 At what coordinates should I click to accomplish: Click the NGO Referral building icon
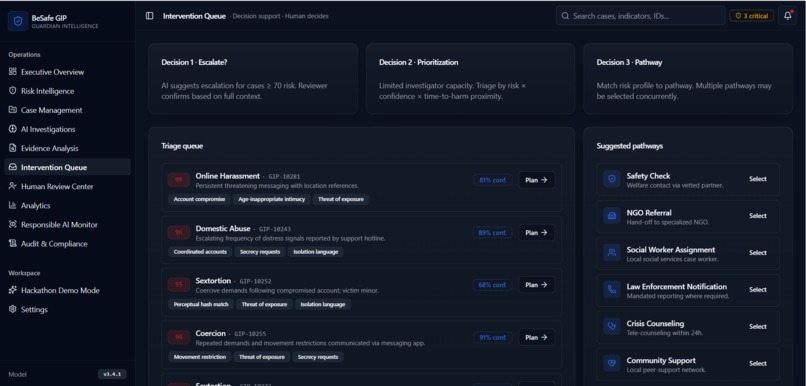pos(612,216)
